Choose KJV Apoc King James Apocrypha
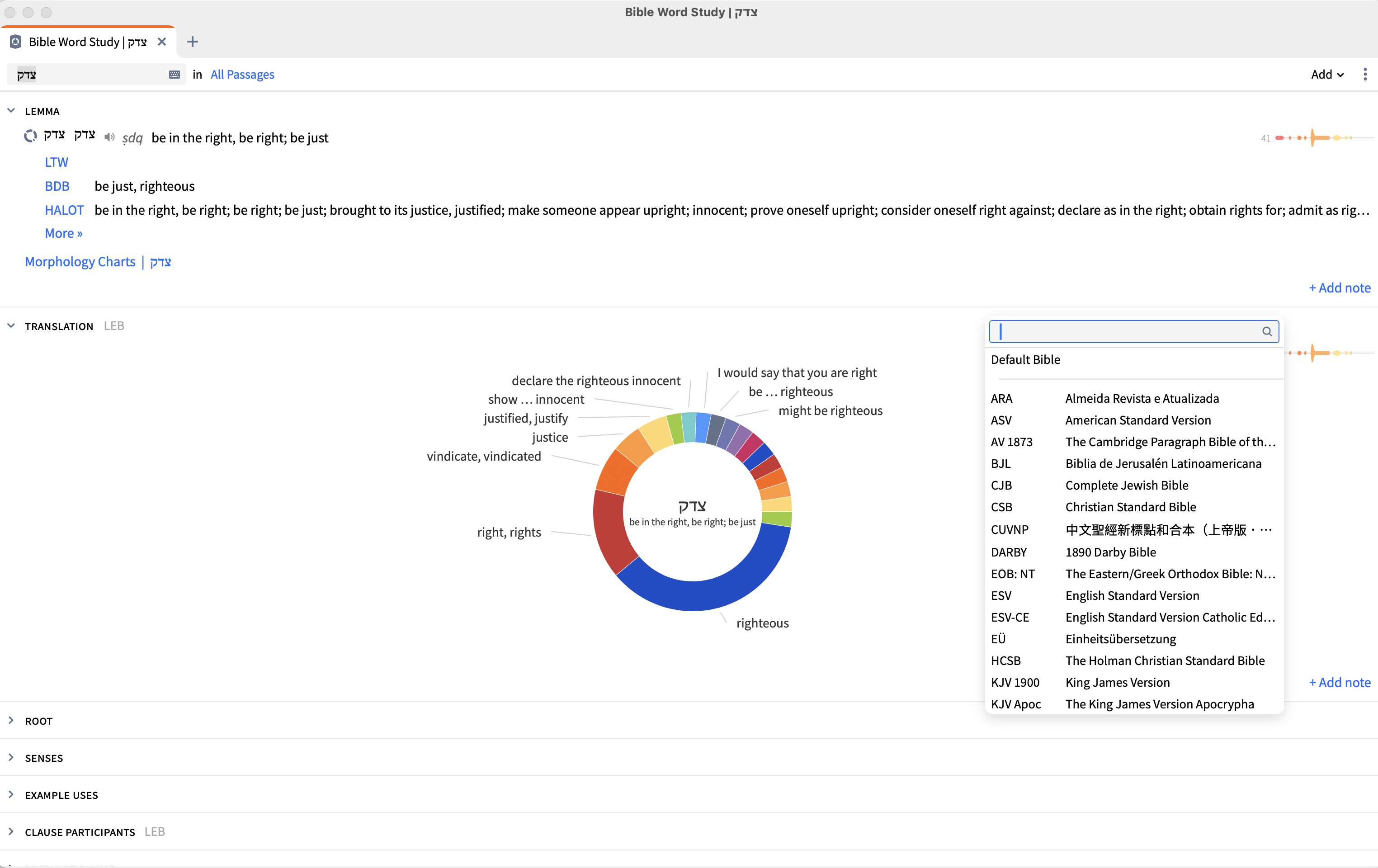Viewport: 1378px width, 868px height. click(x=1134, y=704)
